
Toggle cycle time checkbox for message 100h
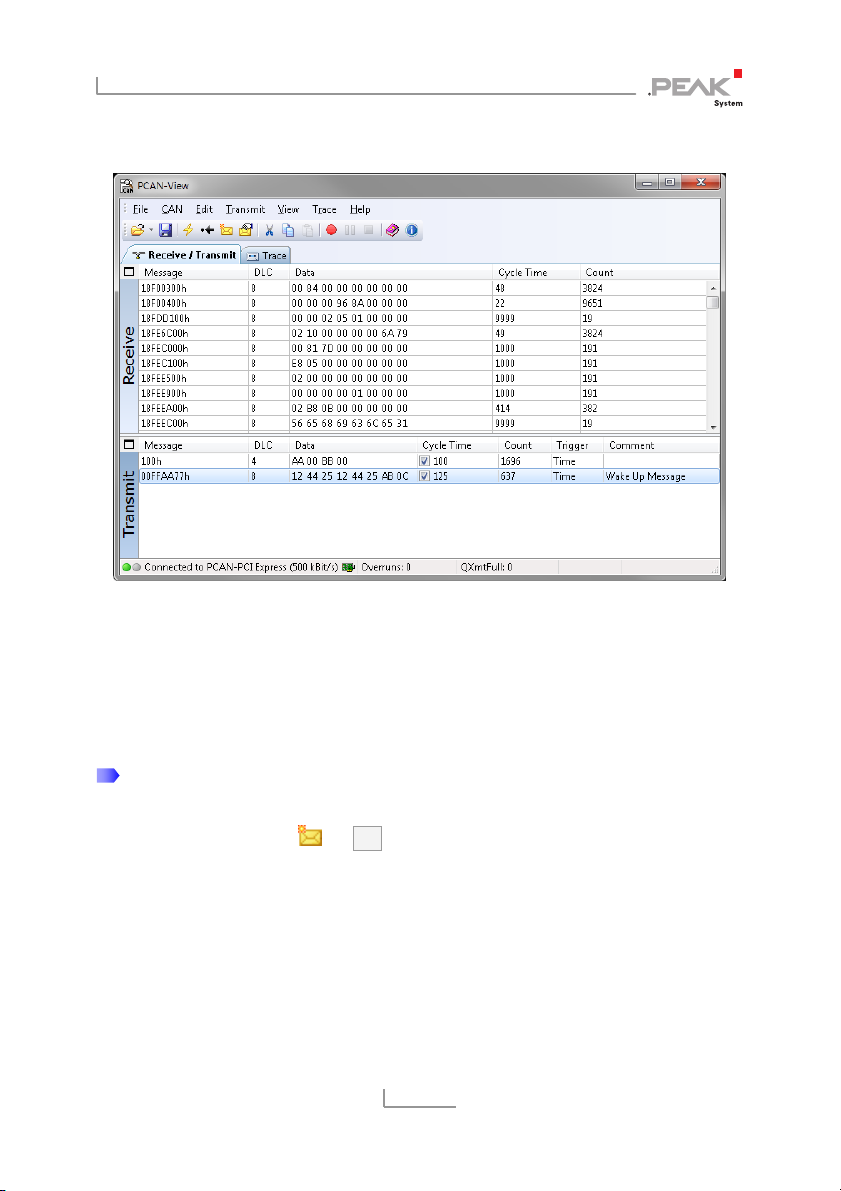pos(425,461)
